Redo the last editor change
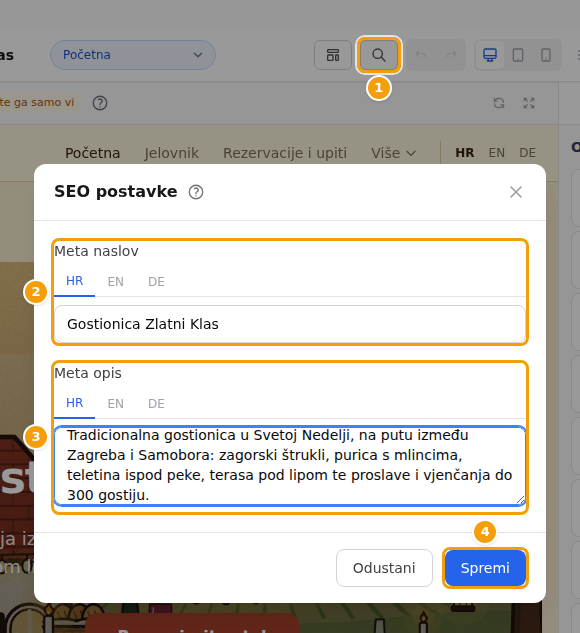 pos(450,55)
